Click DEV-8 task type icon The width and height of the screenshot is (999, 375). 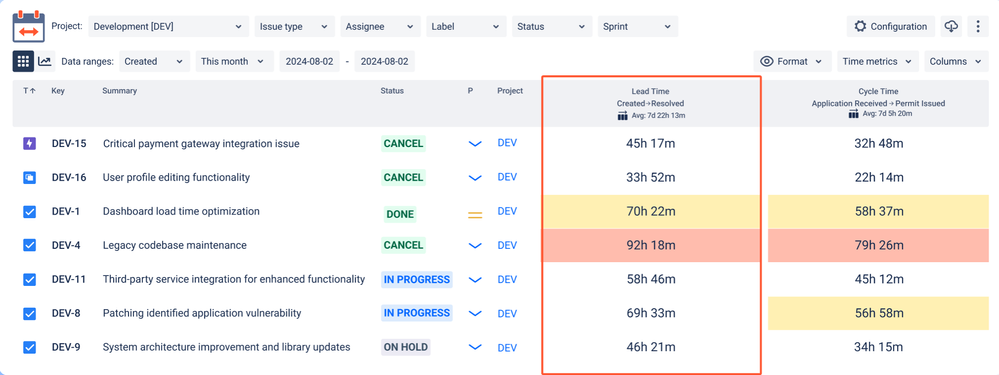point(29,313)
